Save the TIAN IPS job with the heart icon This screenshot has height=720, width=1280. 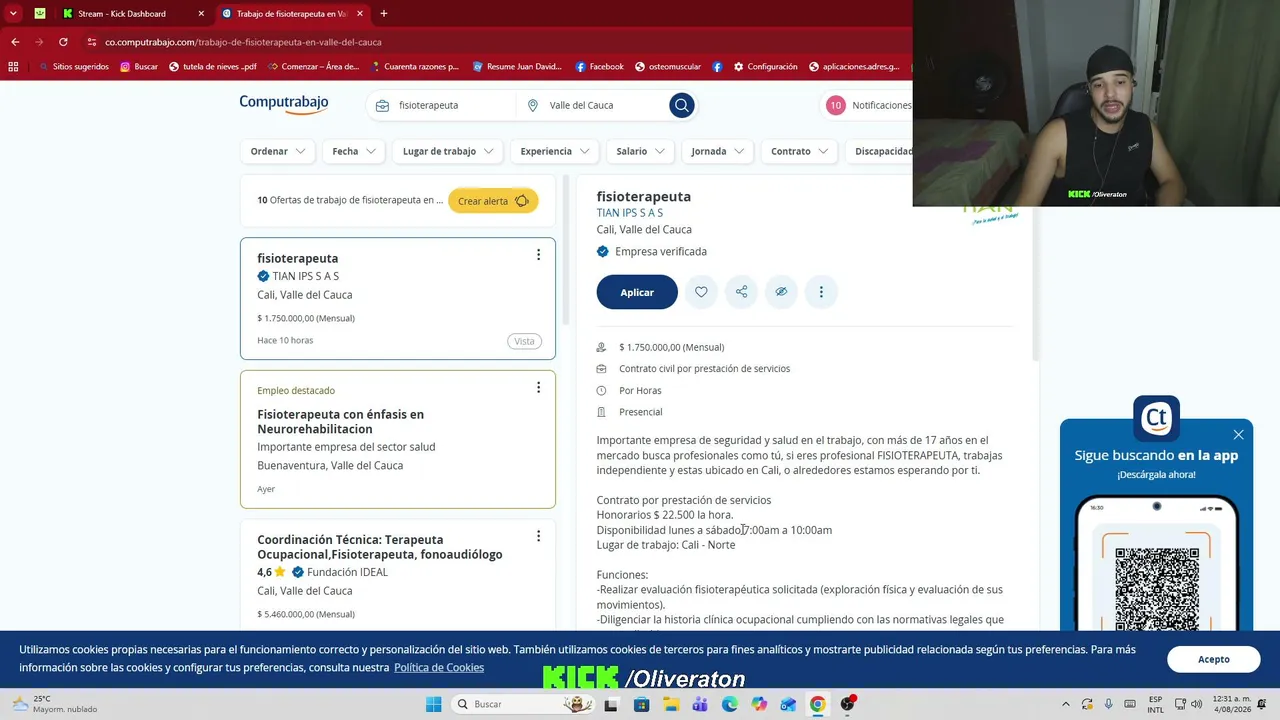(x=701, y=292)
